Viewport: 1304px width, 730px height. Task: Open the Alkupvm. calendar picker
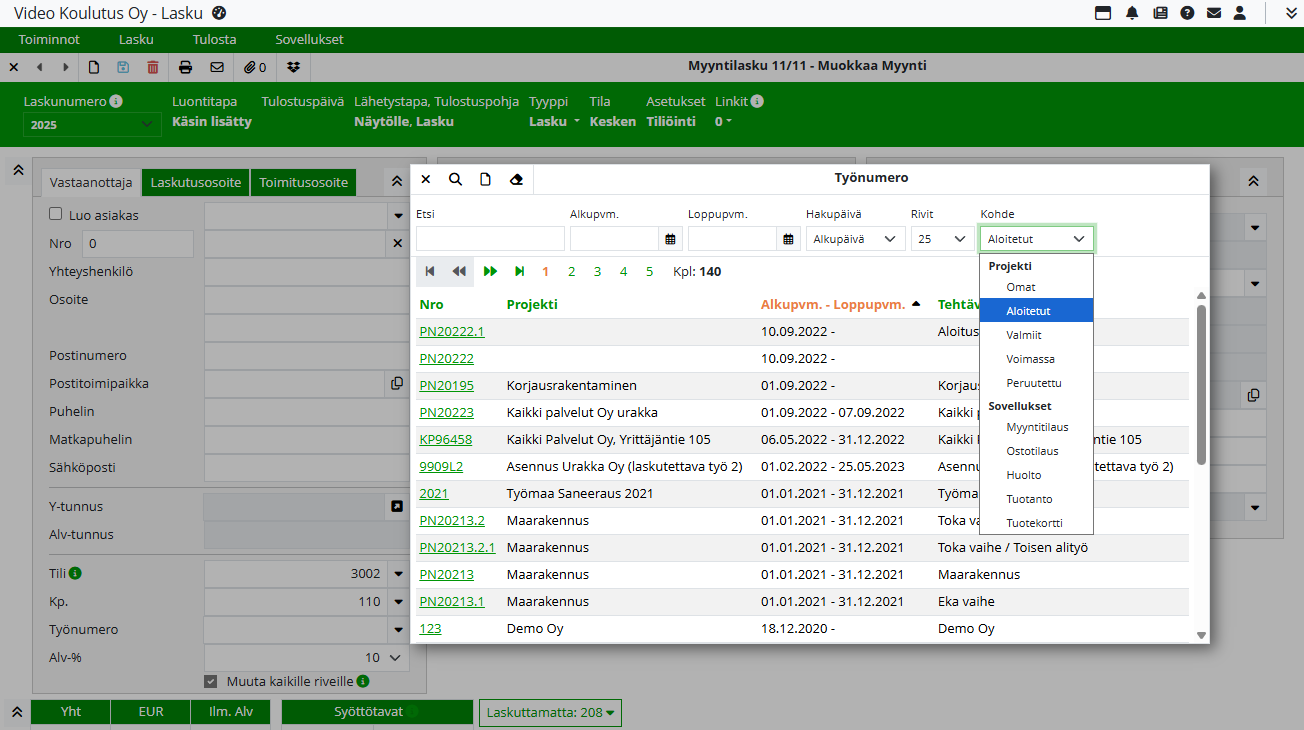point(670,239)
